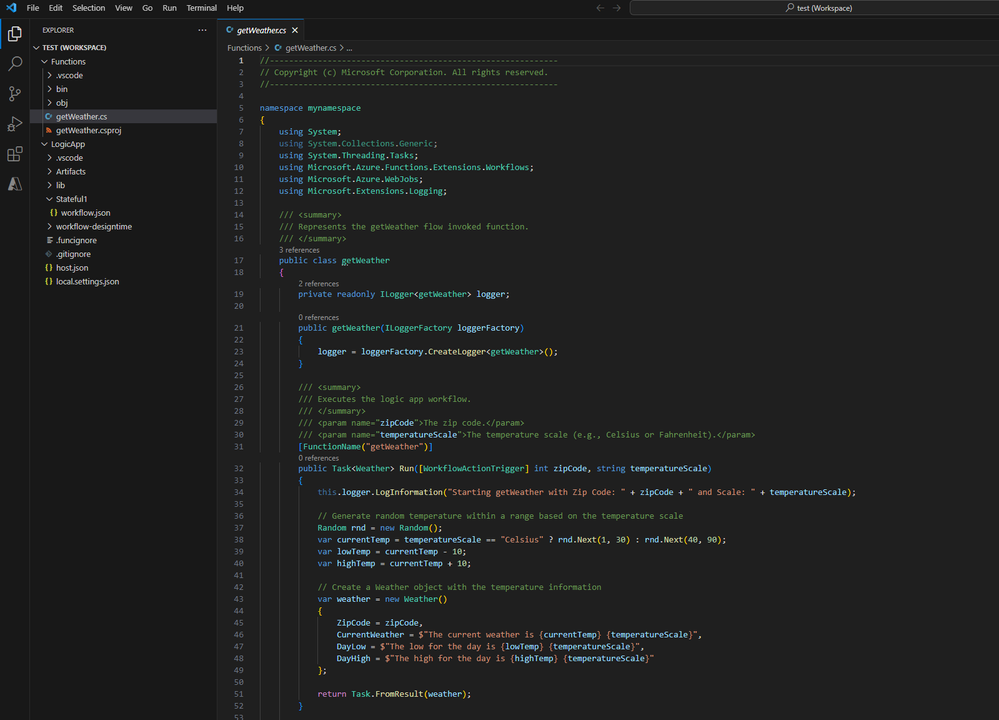Open workflow.json file in explorer
This screenshot has height=720, width=999.
click(x=85, y=213)
